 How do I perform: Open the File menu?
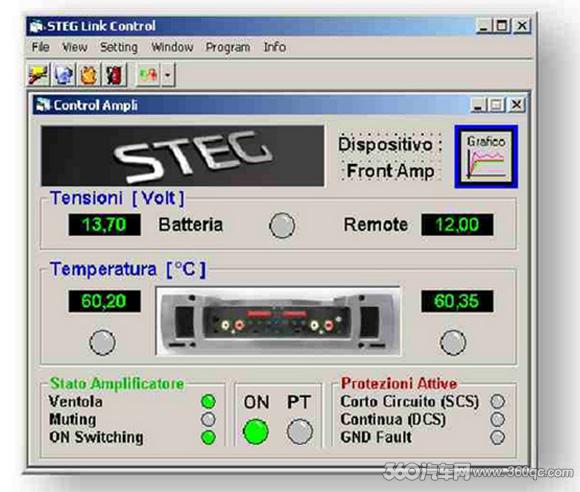tap(40, 47)
